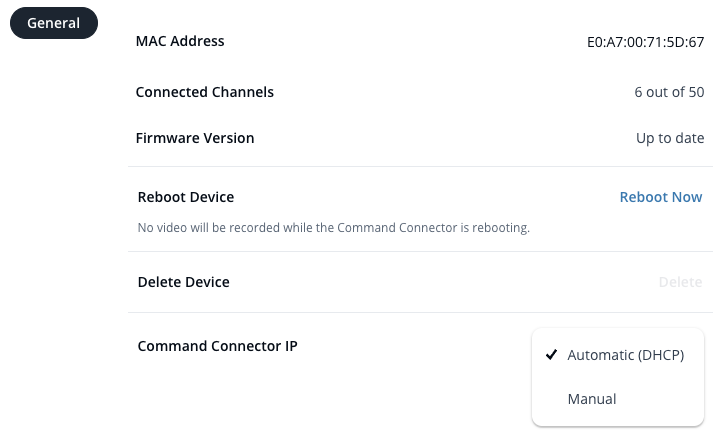
Task: Click the Reboot Now link
Action: pyautogui.click(x=660, y=197)
